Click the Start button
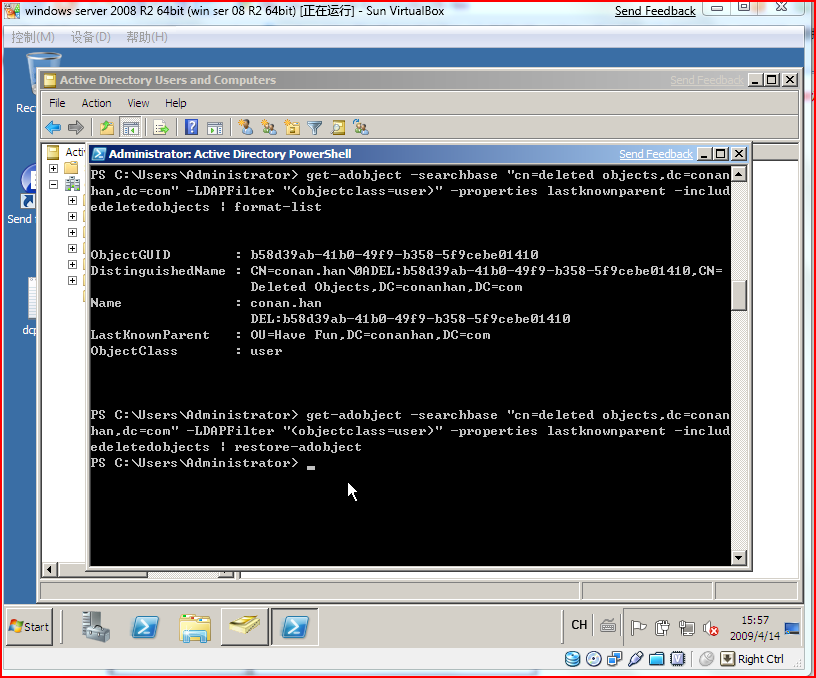The image size is (816, 678). [x=30, y=626]
